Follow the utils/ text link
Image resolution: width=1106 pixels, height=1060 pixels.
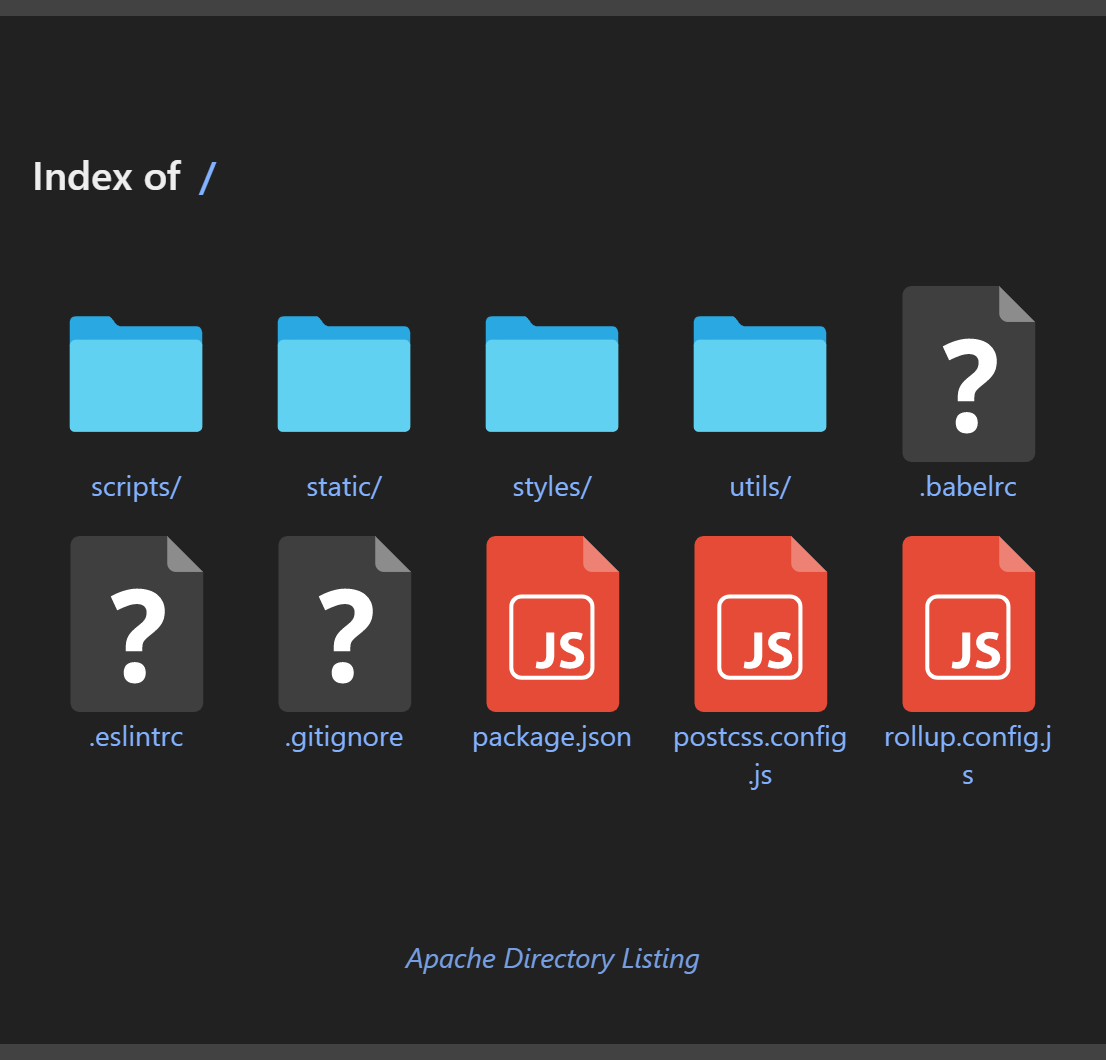[760, 487]
